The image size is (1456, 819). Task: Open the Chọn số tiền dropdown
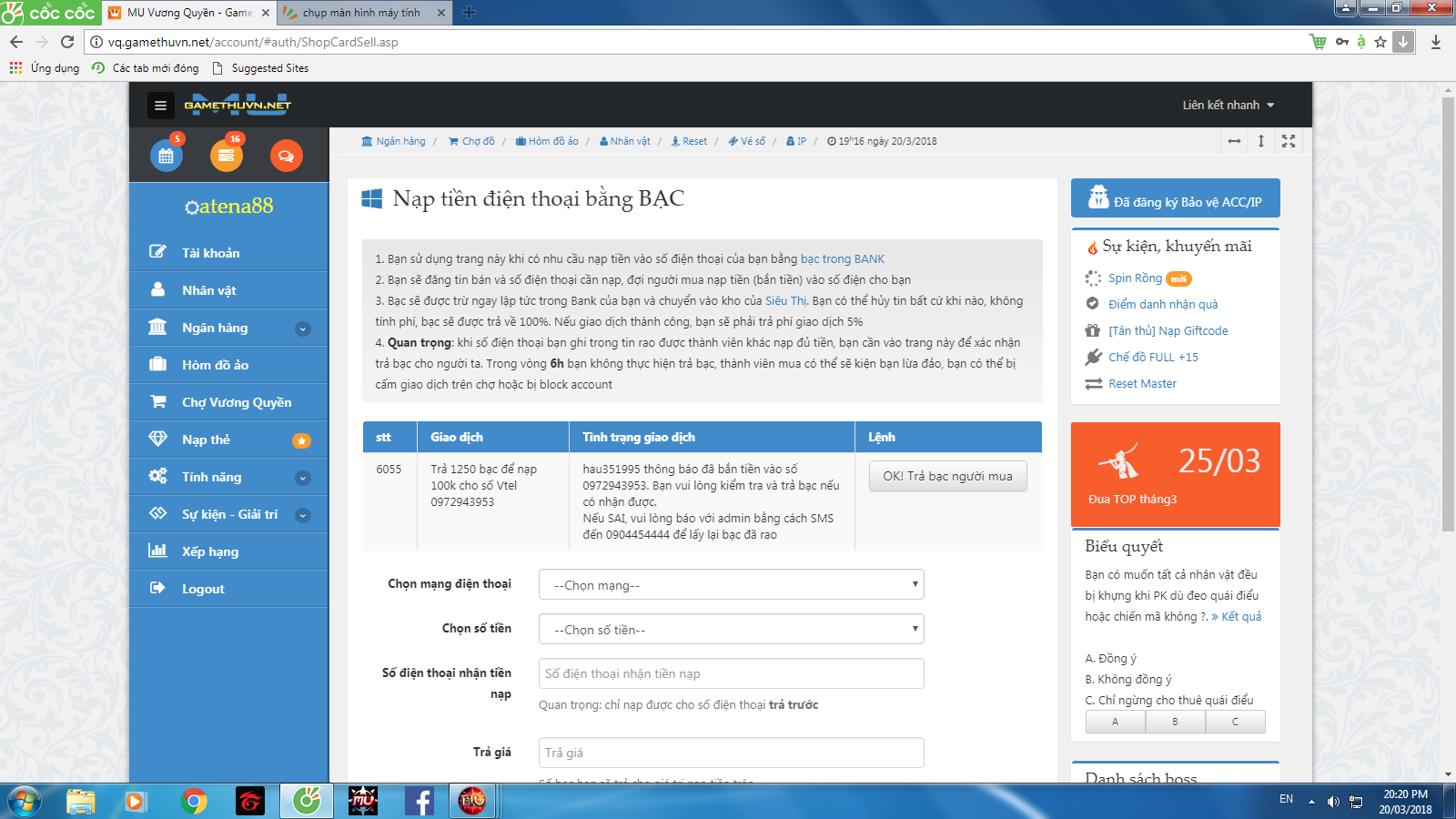(731, 629)
